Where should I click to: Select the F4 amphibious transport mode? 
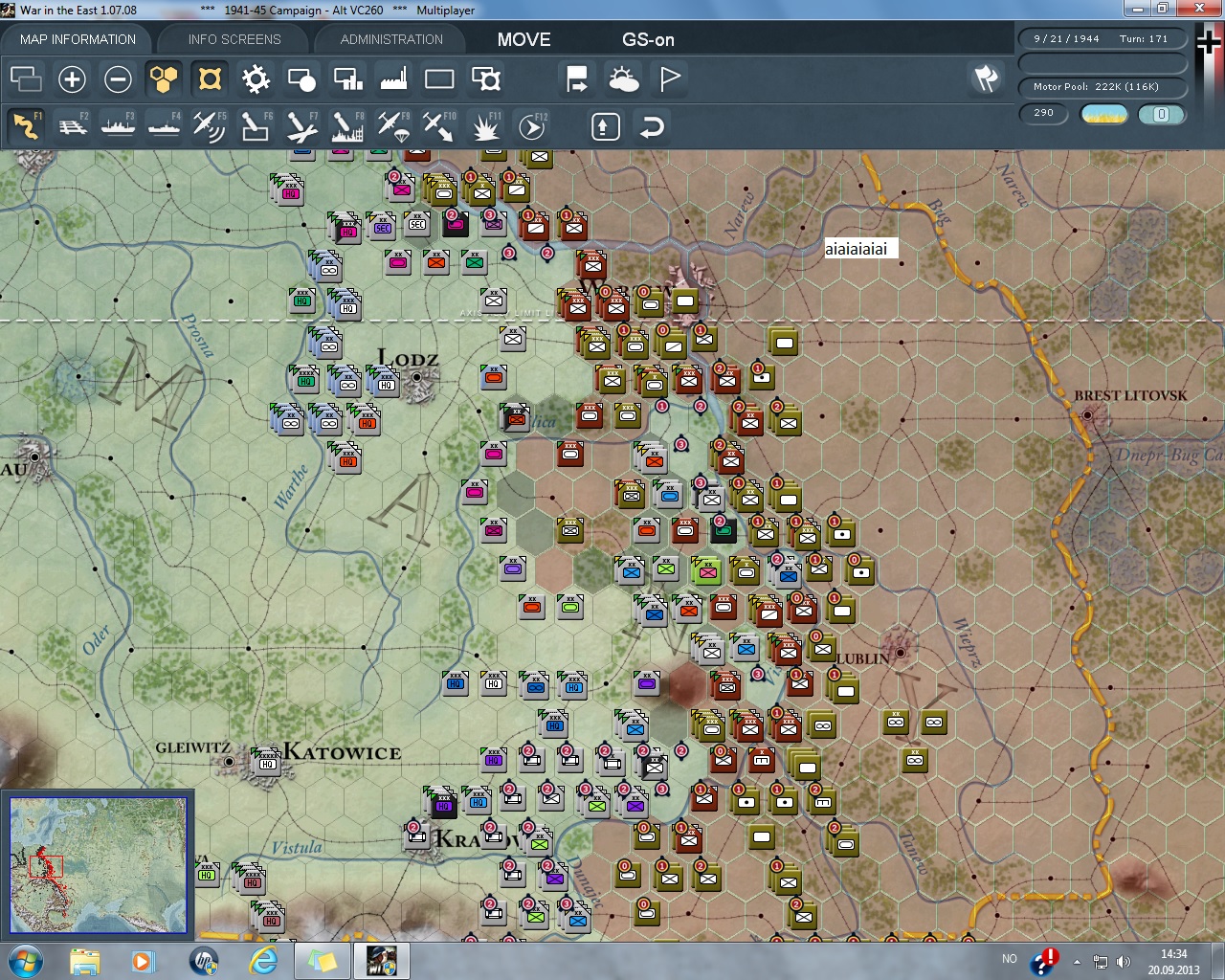pos(164,126)
